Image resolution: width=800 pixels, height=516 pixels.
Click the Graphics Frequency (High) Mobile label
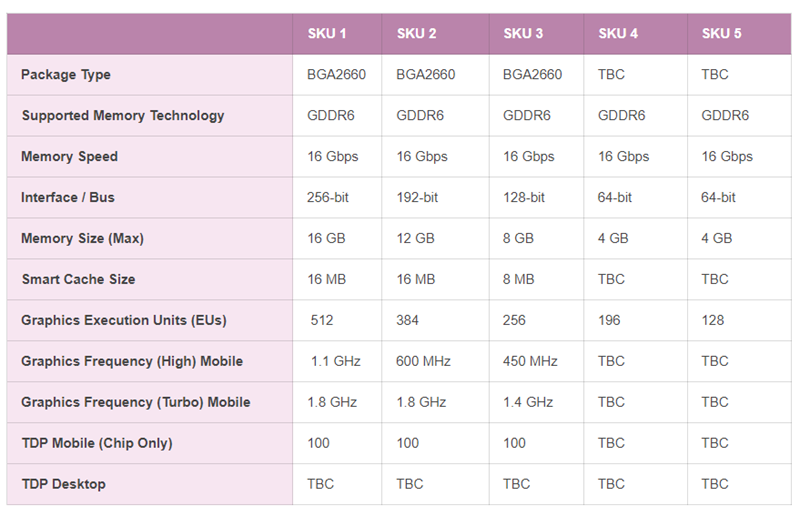[x=132, y=361]
